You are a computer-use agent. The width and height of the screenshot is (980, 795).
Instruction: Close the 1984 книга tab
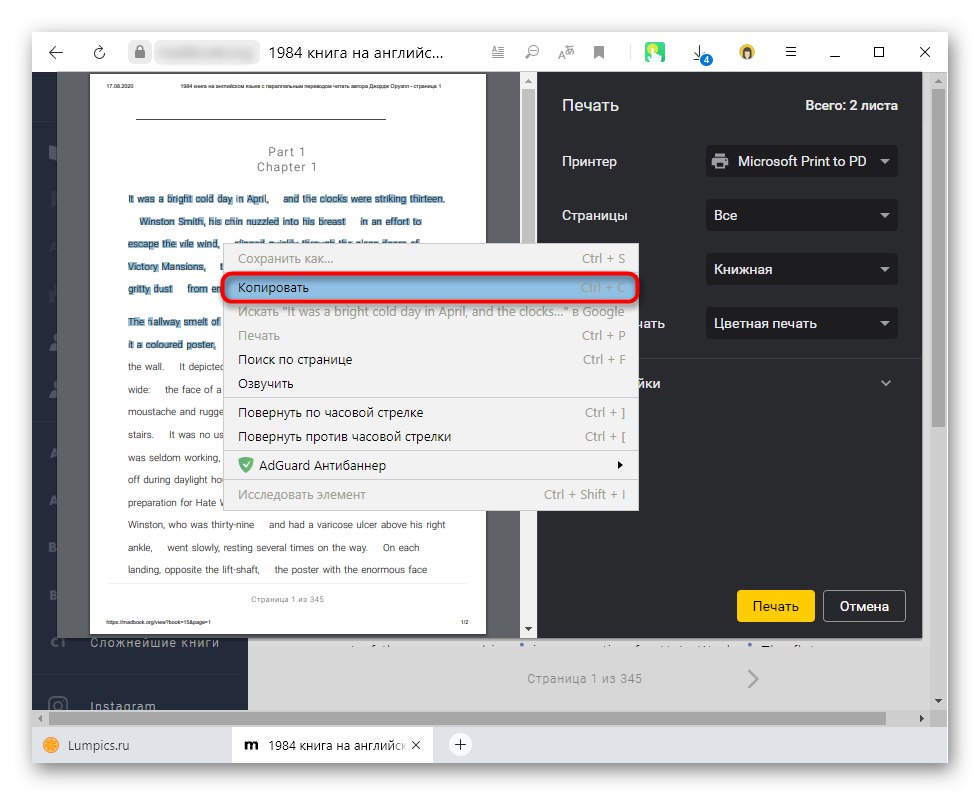pos(416,745)
